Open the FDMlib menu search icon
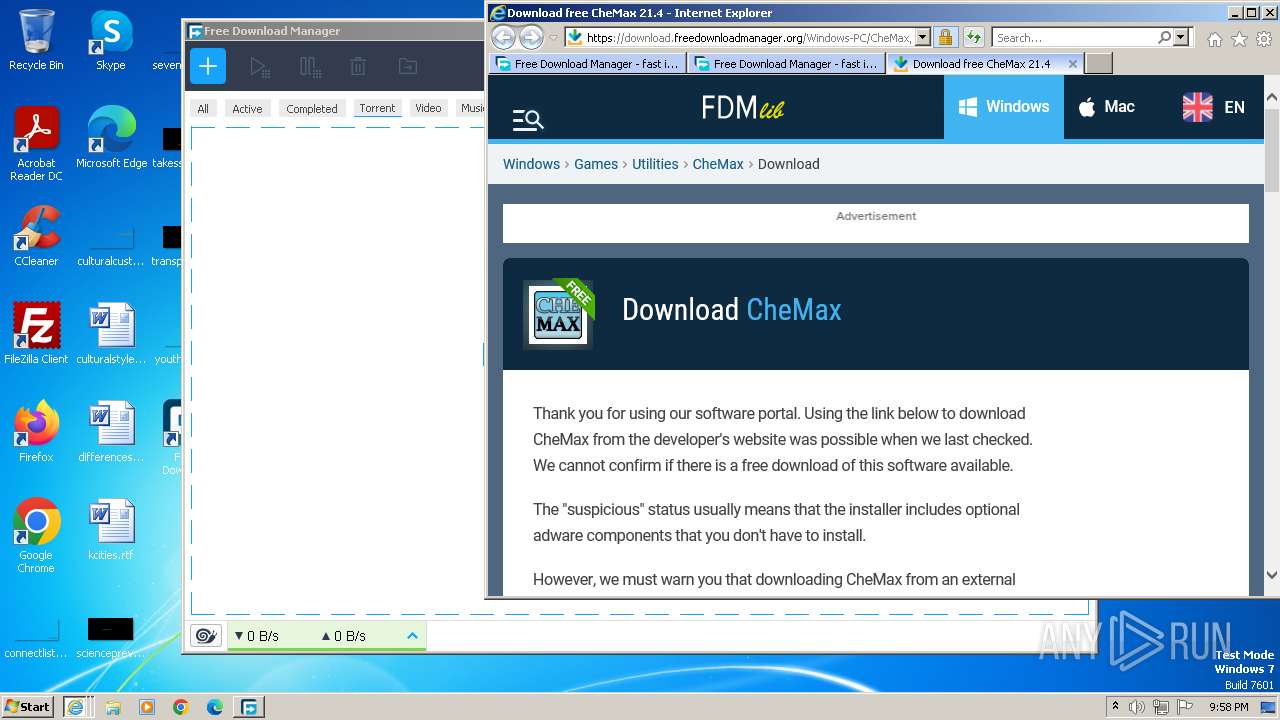Screen dimensions: 1280x720 click(x=528, y=120)
